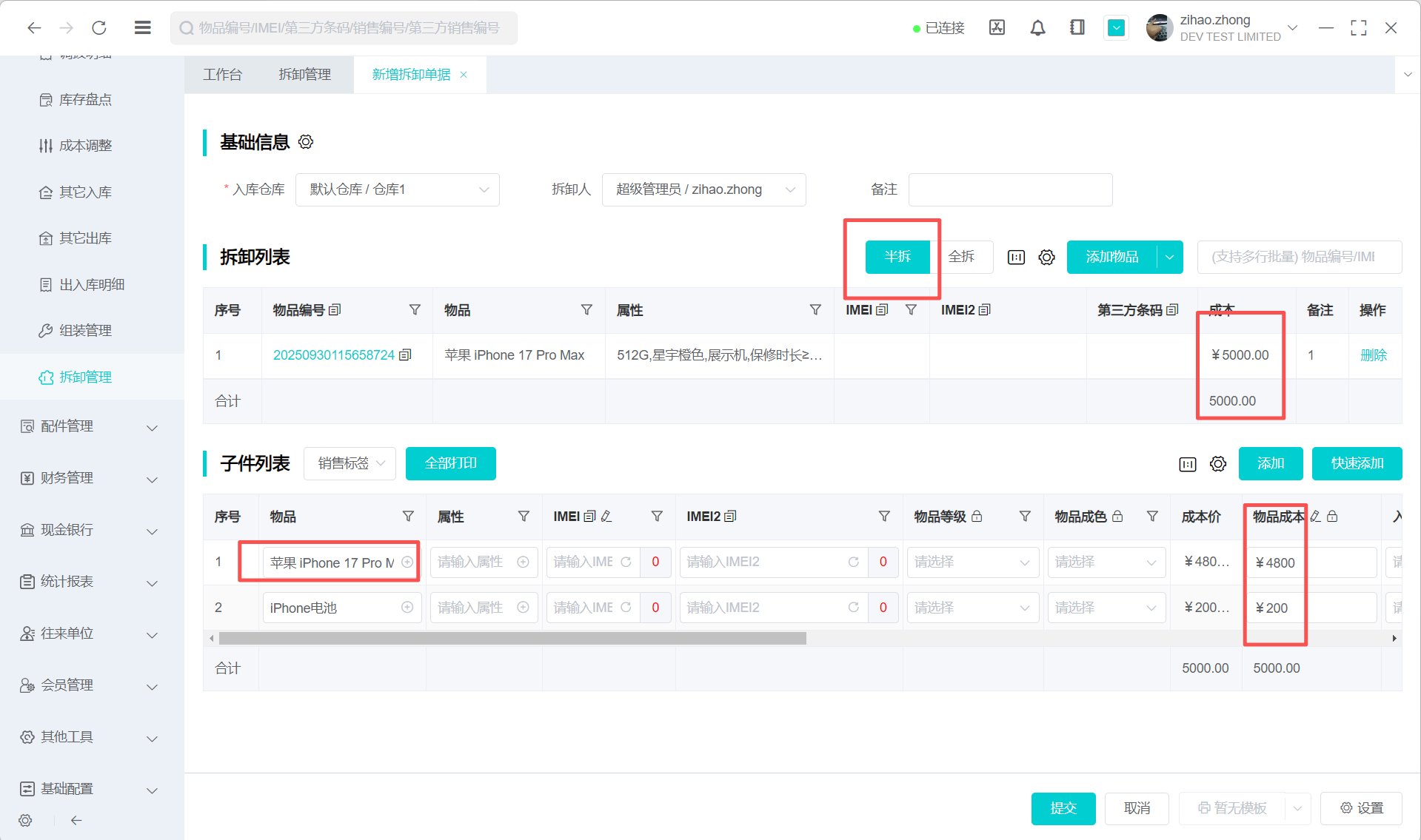This screenshot has width=1421, height=840.
Task: Open the 添加物品 dropdown arrow
Action: point(1170,258)
